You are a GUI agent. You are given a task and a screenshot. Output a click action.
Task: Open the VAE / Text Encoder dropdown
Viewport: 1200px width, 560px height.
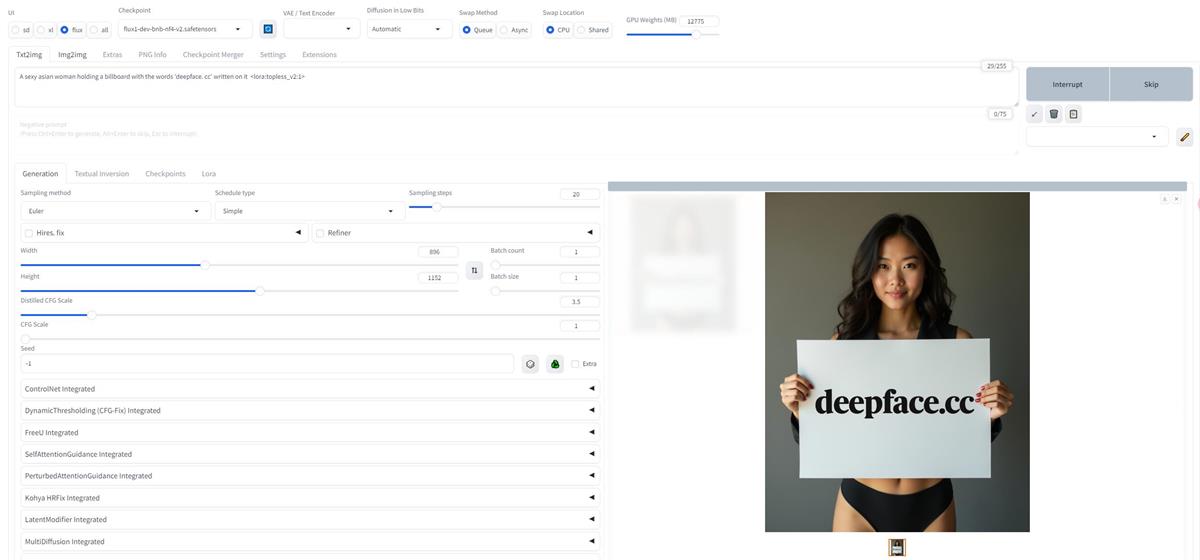(x=320, y=29)
